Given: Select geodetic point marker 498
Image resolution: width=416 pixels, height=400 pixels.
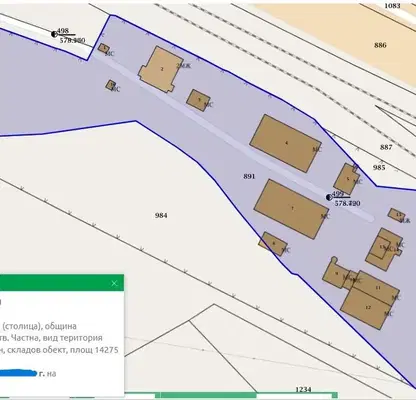Looking at the screenshot, I should pos(54,34).
